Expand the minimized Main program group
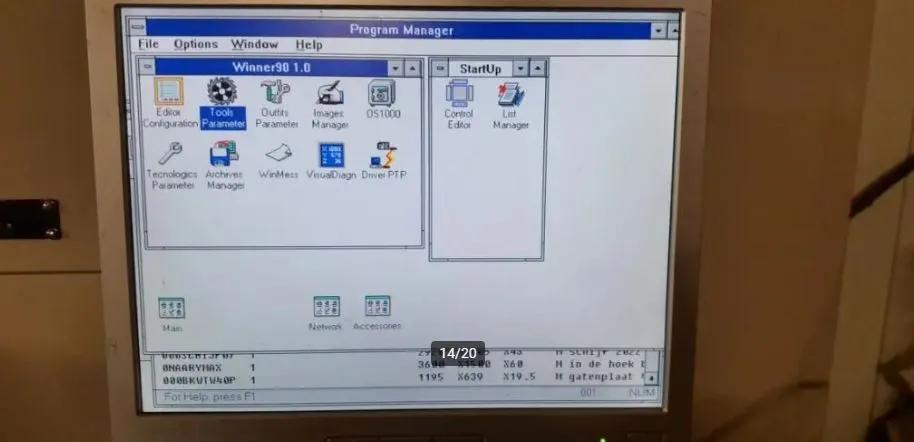Viewport: 914px width, 442px height. click(x=172, y=308)
